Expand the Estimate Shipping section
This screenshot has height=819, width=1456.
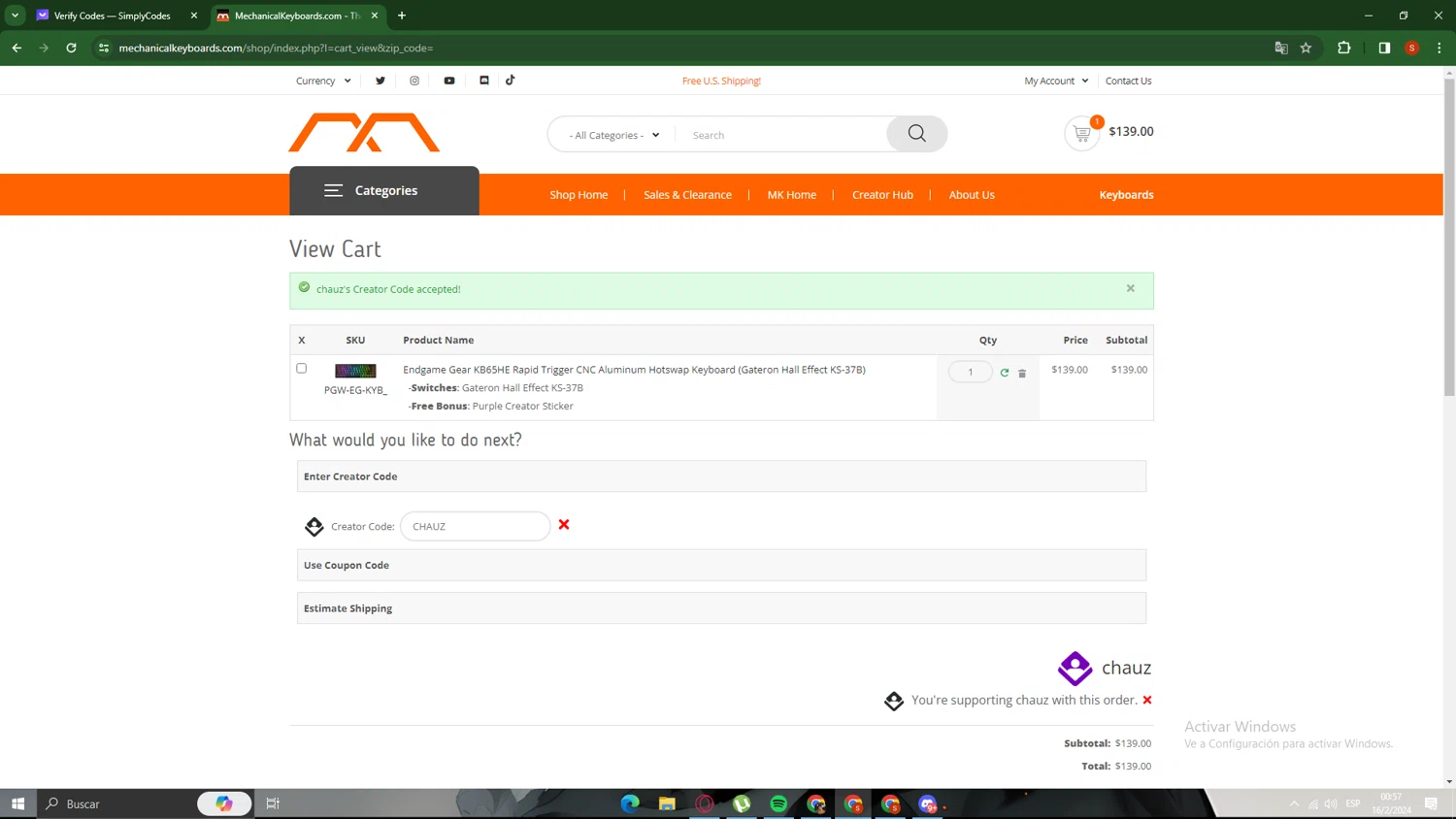(x=721, y=608)
